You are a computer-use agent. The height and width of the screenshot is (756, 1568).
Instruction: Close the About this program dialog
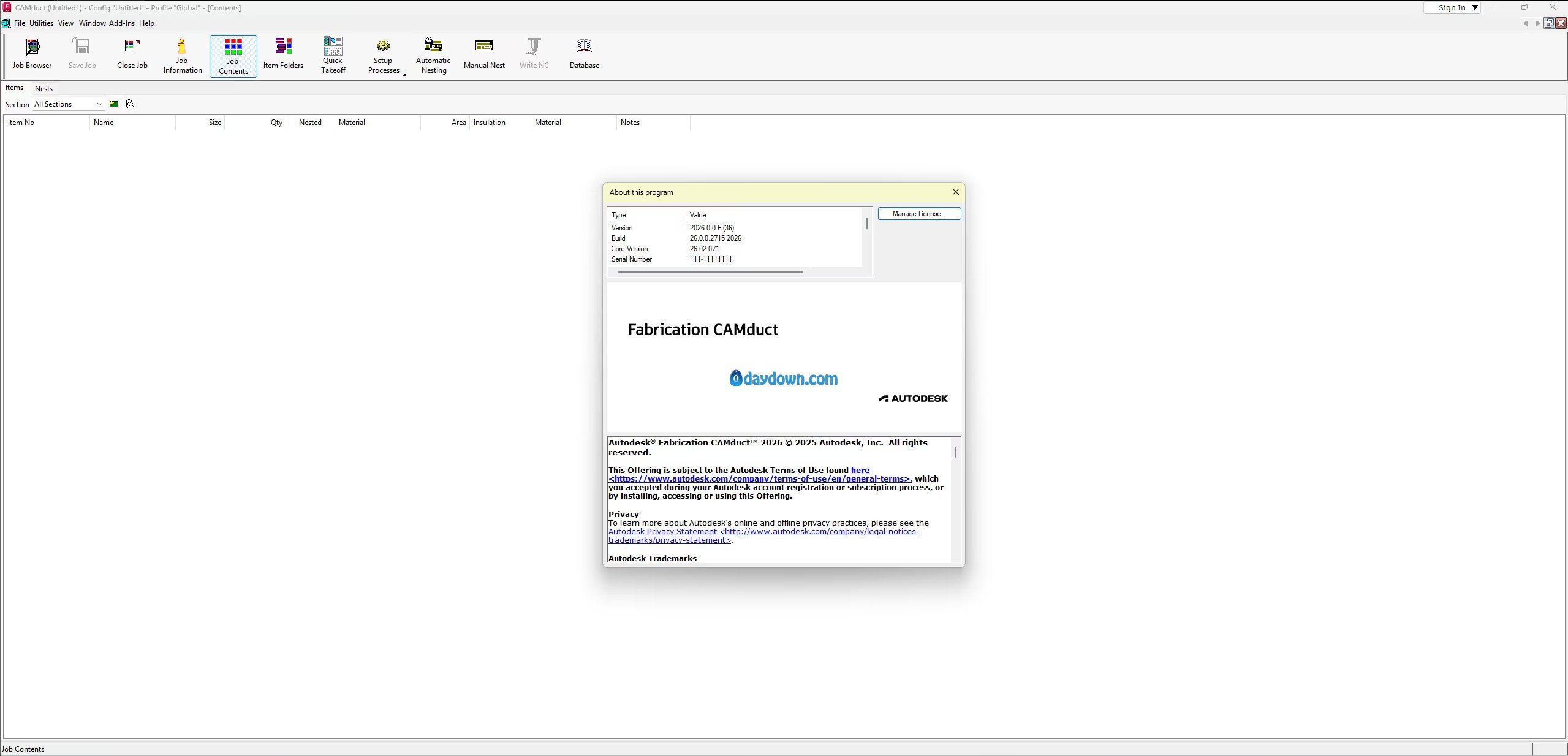coord(955,192)
